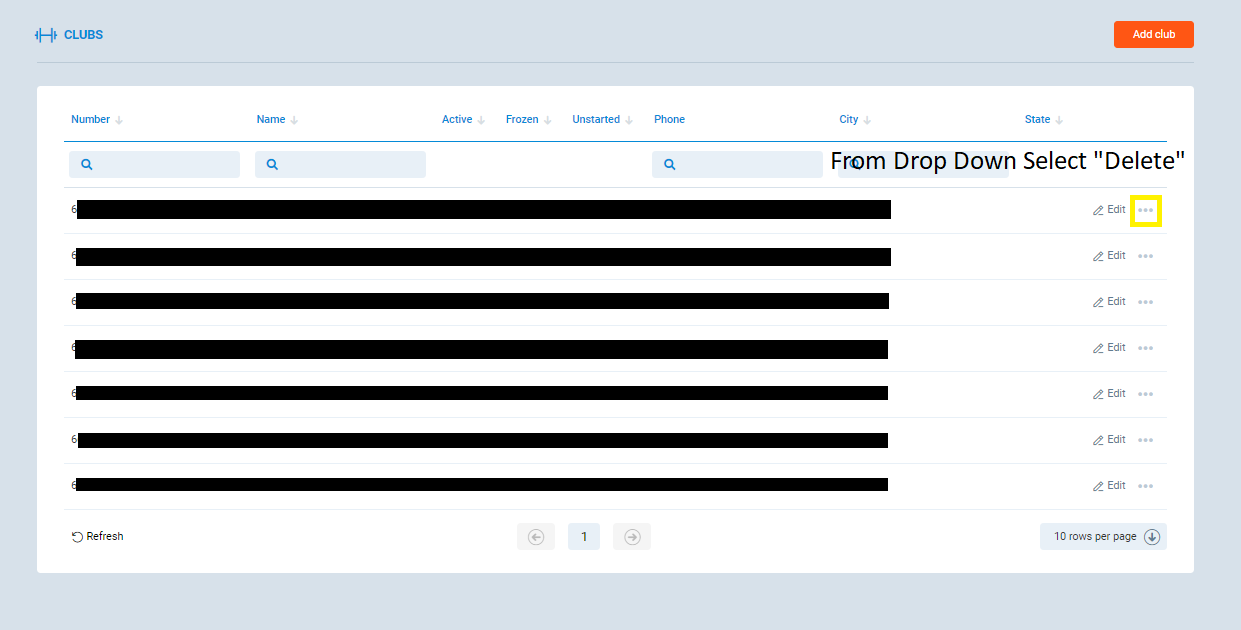Sort table by State column
Viewport: 1241px width, 630px height.
(1038, 119)
